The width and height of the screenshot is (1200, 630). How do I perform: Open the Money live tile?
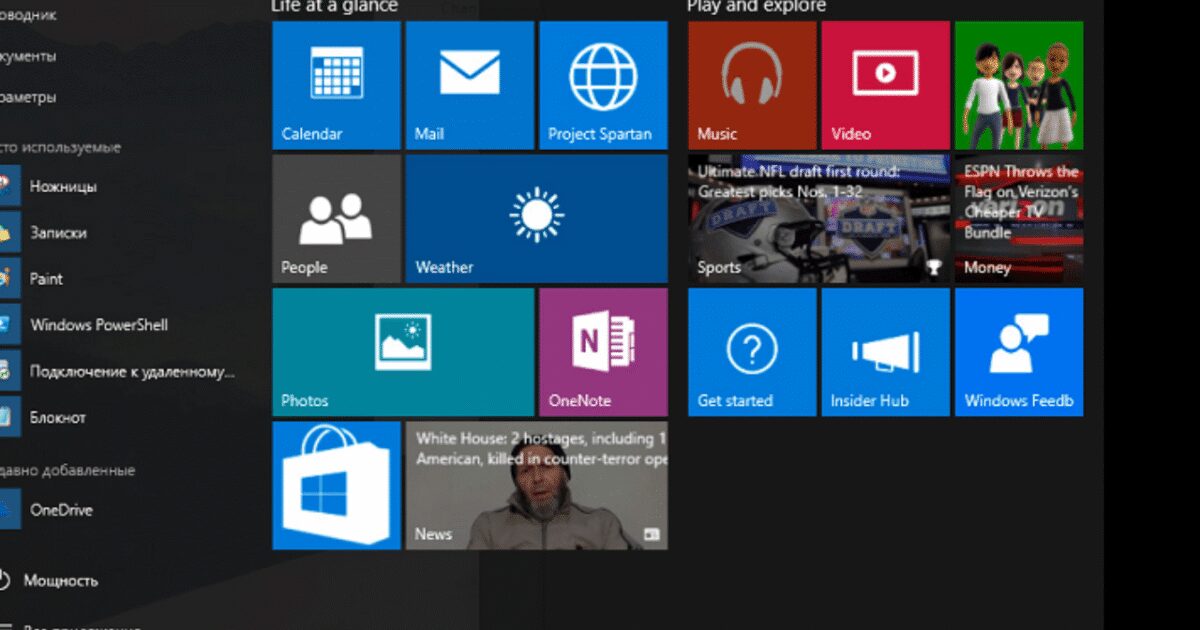1019,219
